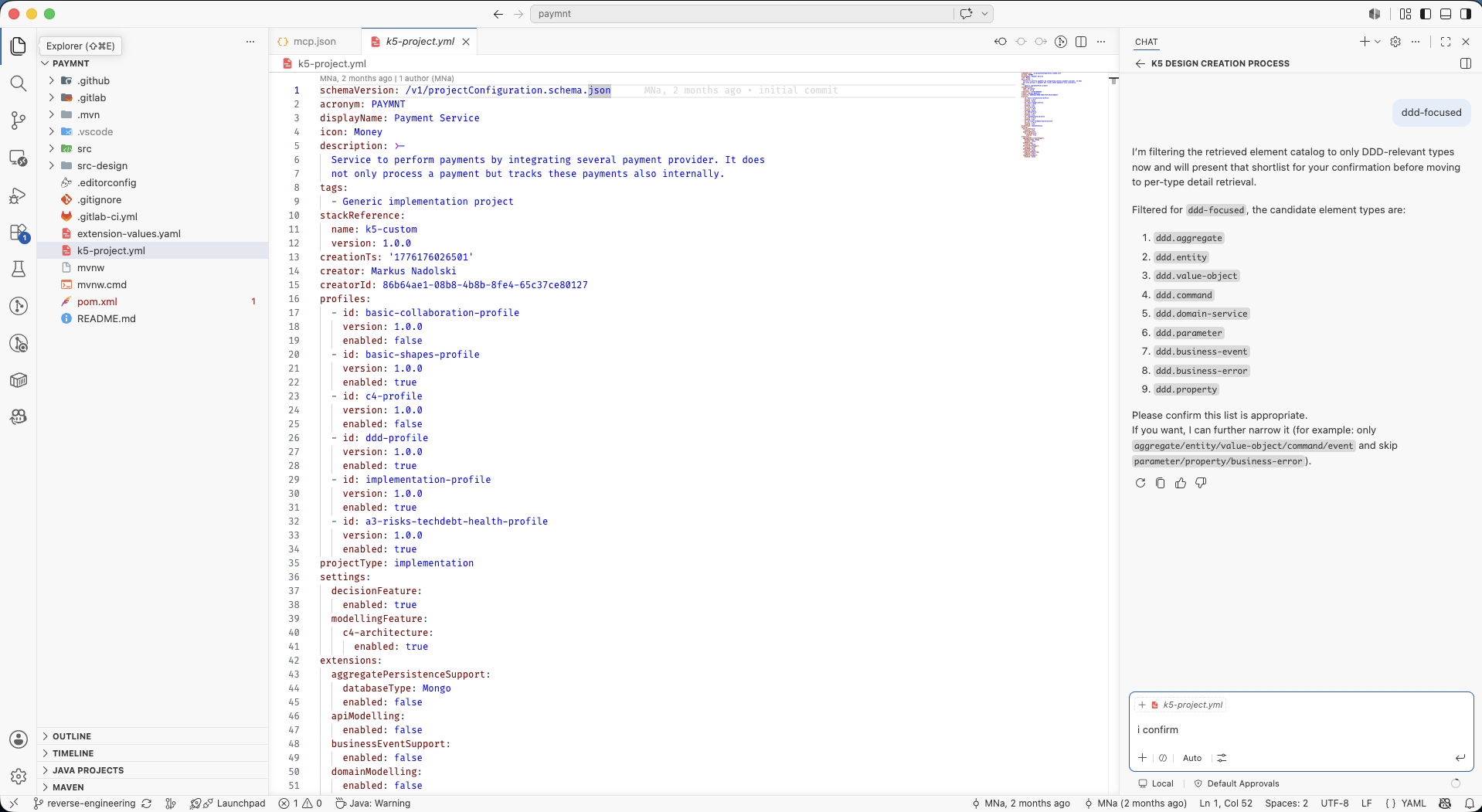Toggle the primary side bar layout button
The image size is (1482, 812).
click(x=1426, y=14)
